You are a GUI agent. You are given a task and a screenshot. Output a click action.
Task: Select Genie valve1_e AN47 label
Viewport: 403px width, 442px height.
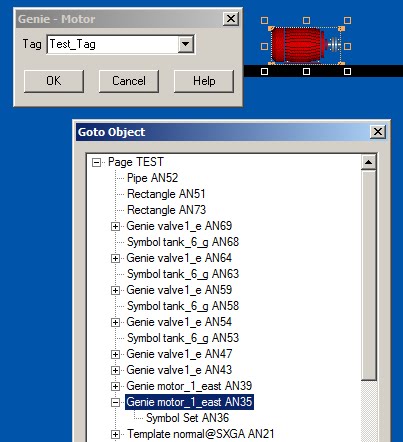click(x=179, y=354)
